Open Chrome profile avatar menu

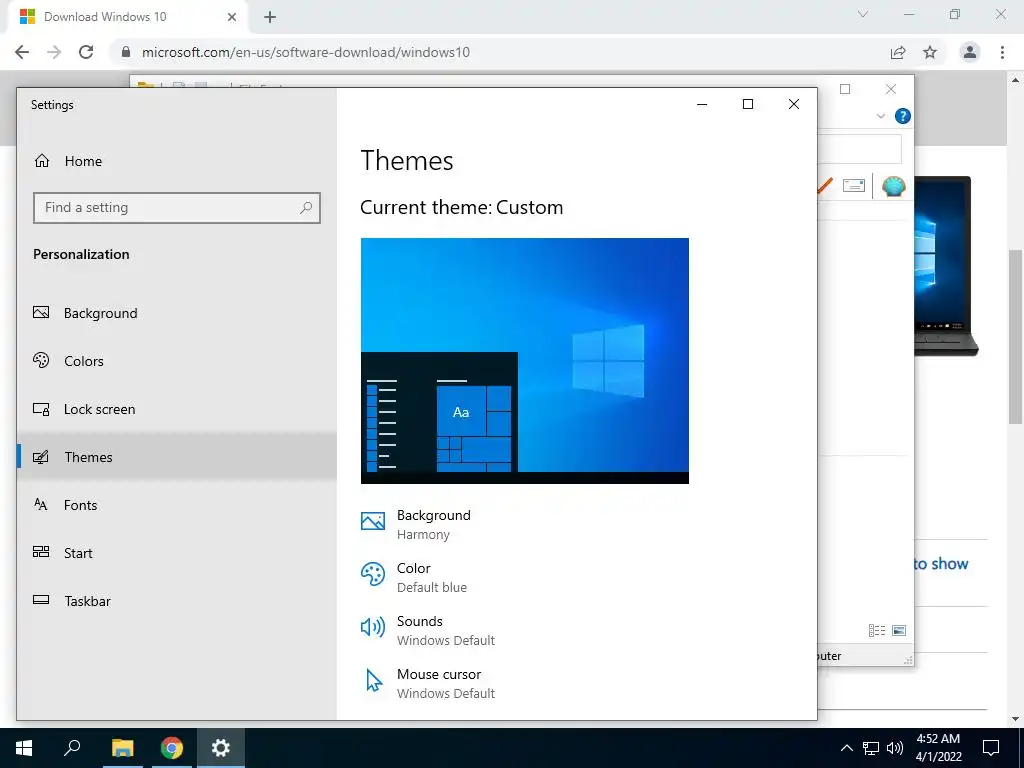[x=970, y=52]
